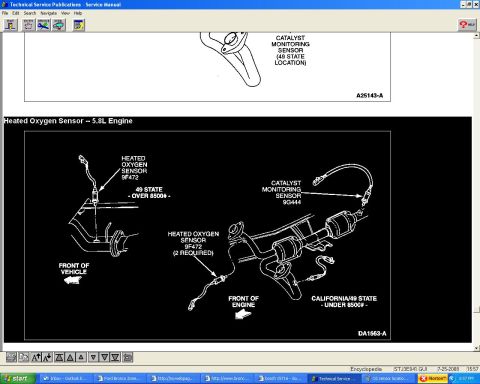
Task: Click the large up-triangle navigation icon
Action: tap(70, 358)
